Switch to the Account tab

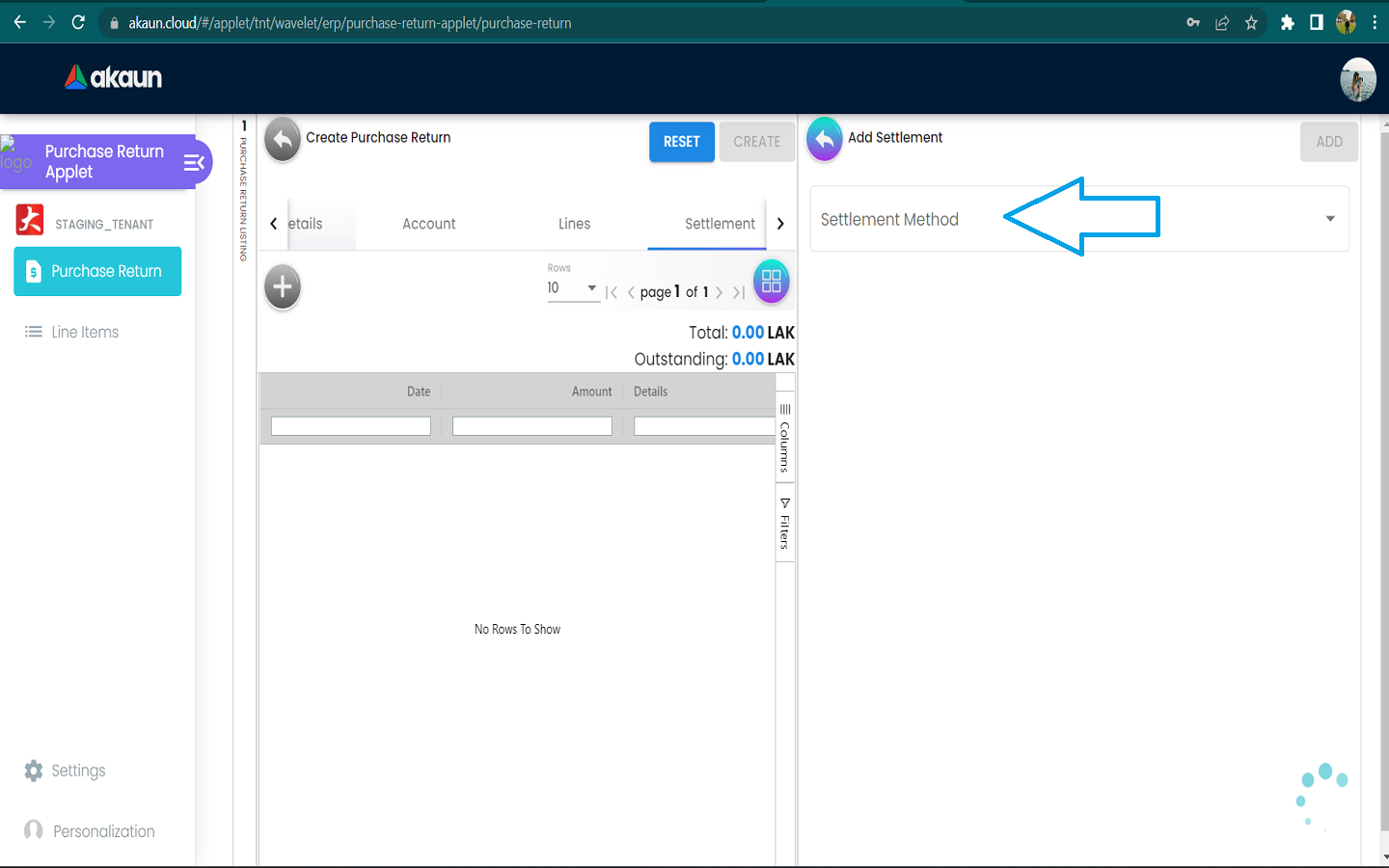click(x=429, y=224)
